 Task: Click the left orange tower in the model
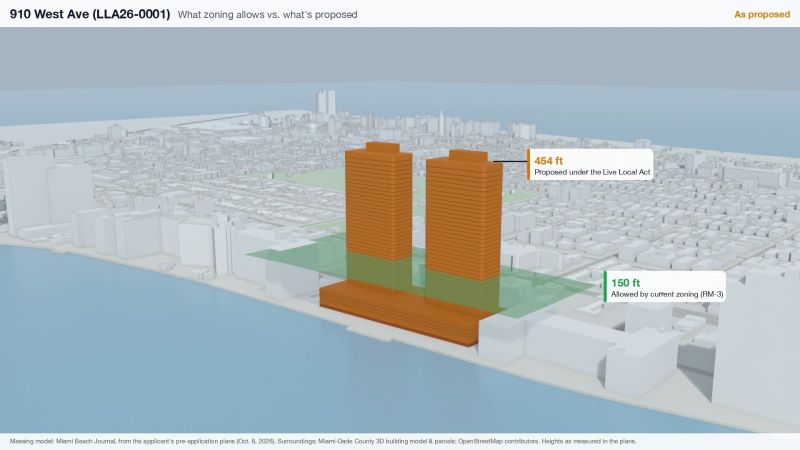click(x=379, y=204)
